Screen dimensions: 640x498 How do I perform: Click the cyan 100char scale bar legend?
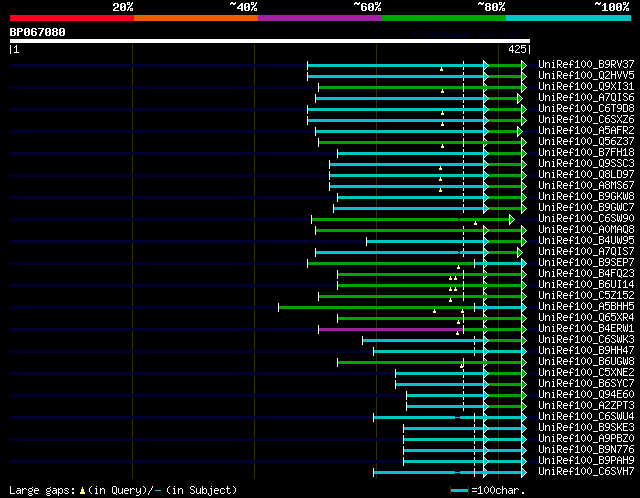click(460, 490)
